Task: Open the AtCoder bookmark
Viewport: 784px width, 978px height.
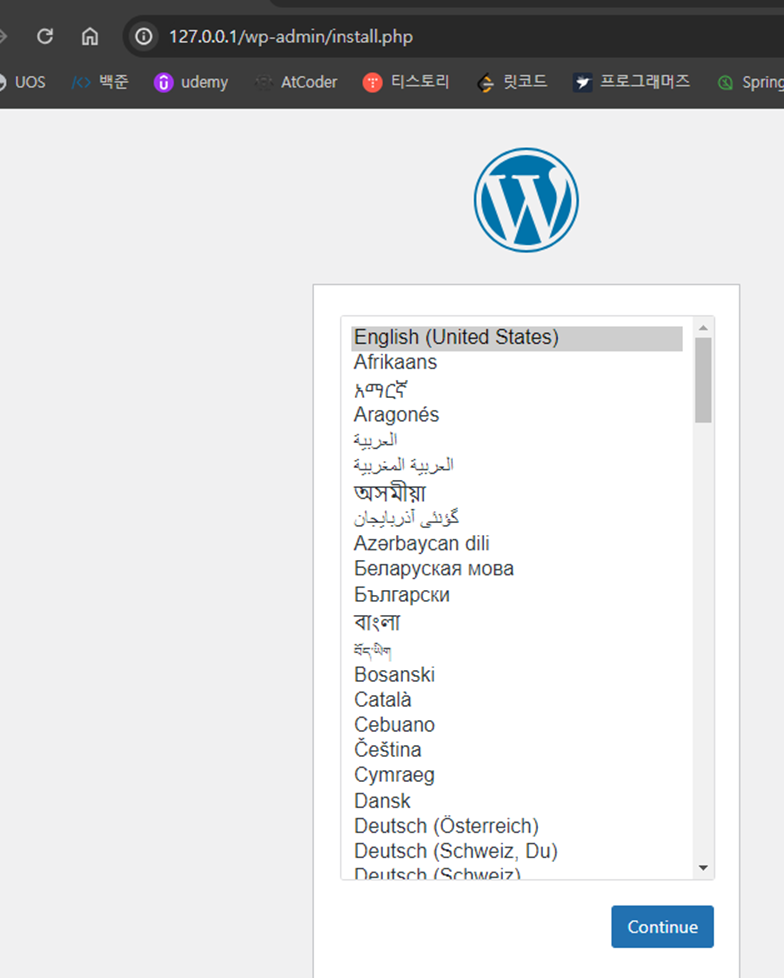Action: click(x=296, y=82)
